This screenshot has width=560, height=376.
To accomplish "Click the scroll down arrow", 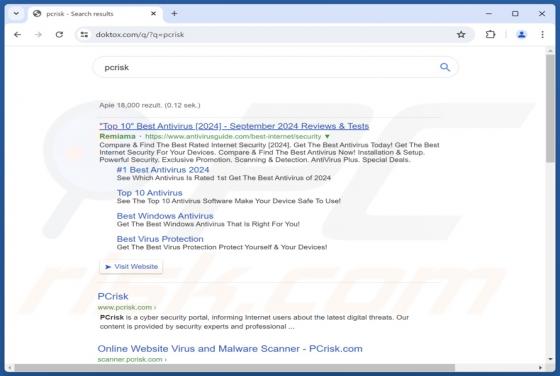I will coord(550,359).
